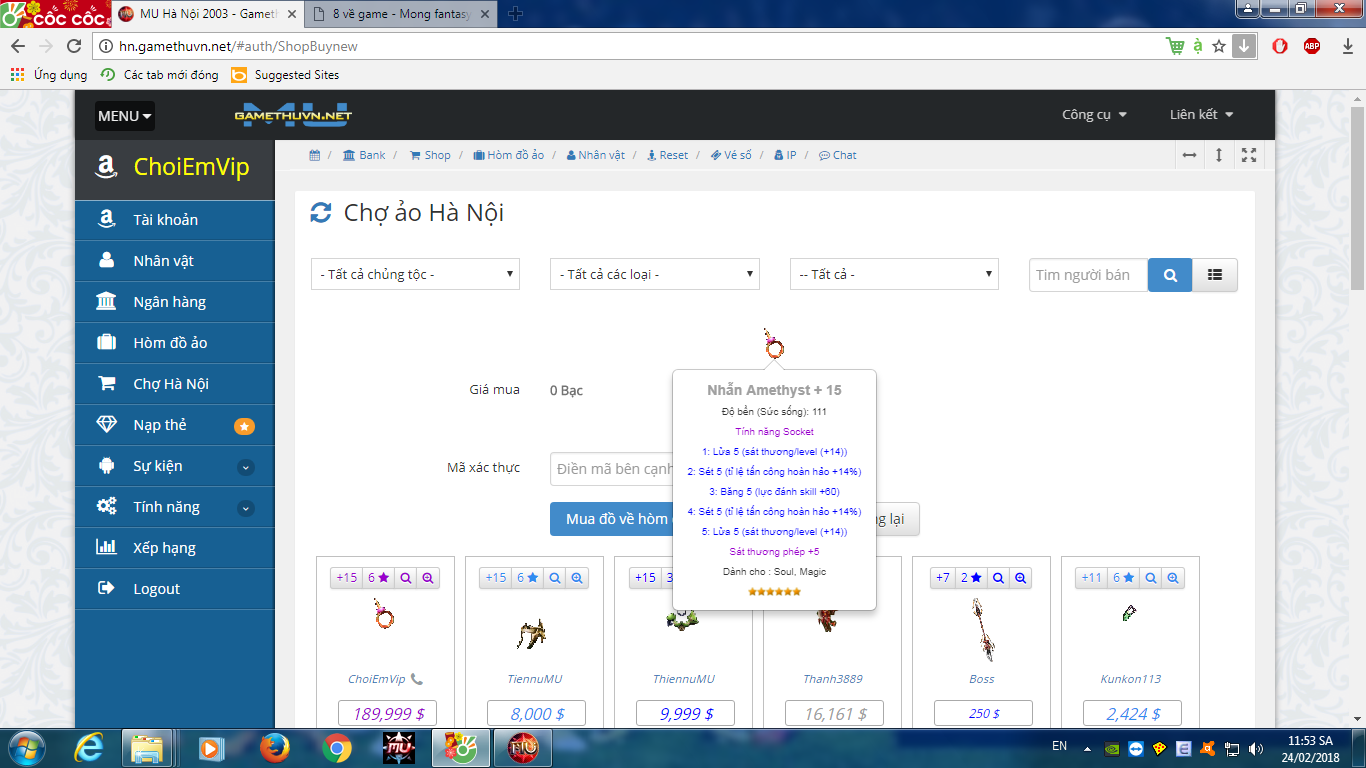Bookmark this page with star icon
The image size is (1366, 768).
1219,46
